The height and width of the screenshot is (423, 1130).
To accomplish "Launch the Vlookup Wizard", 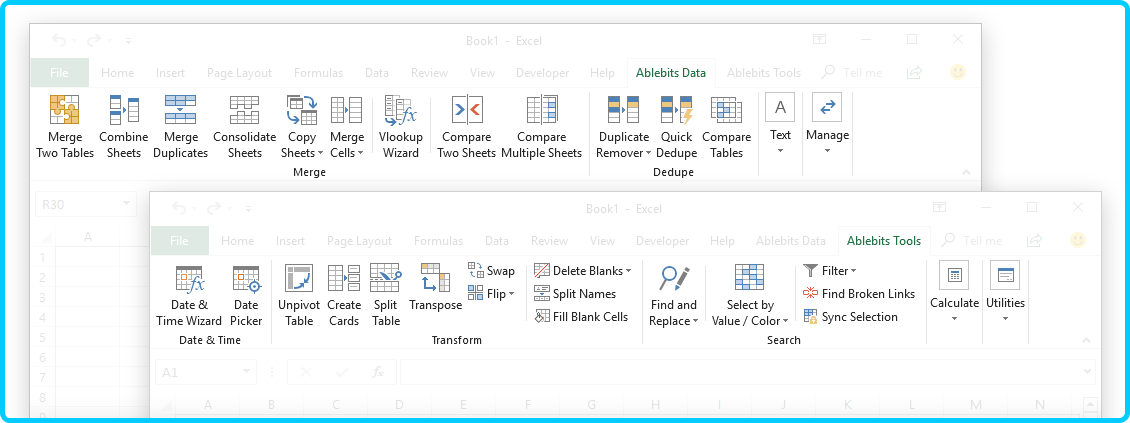I will pos(400,110).
